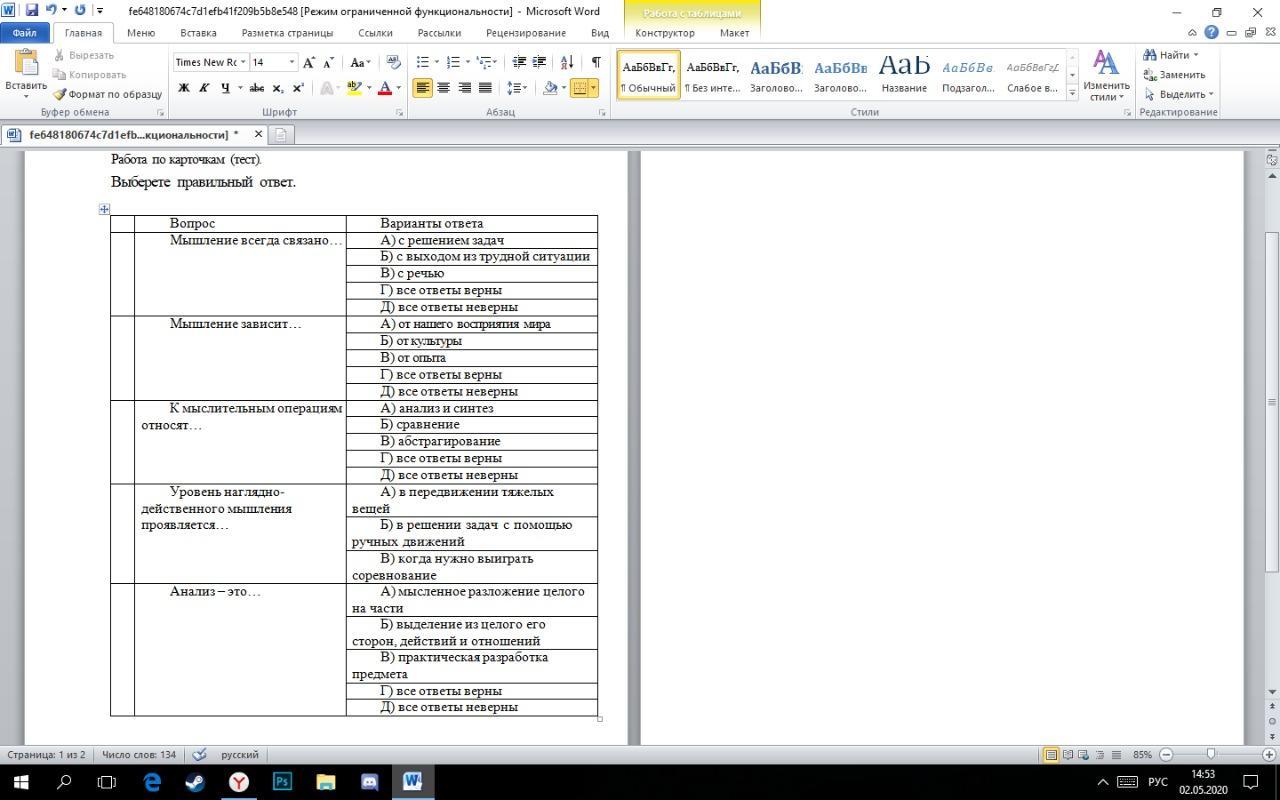
Task: Switch to Print Layout view in status bar
Action: pyautogui.click(x=1051, y=755)
